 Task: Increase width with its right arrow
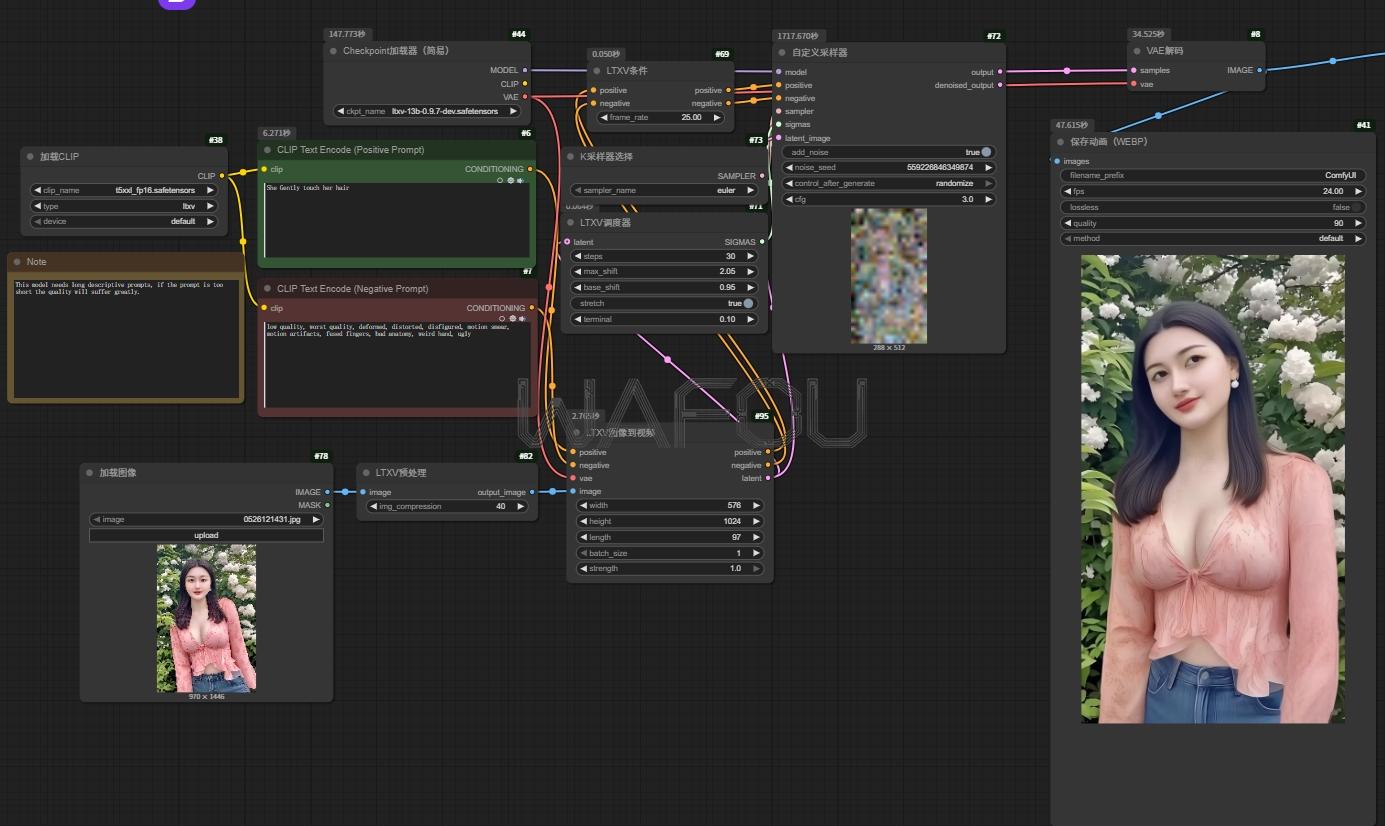click(x=756, y=506)
